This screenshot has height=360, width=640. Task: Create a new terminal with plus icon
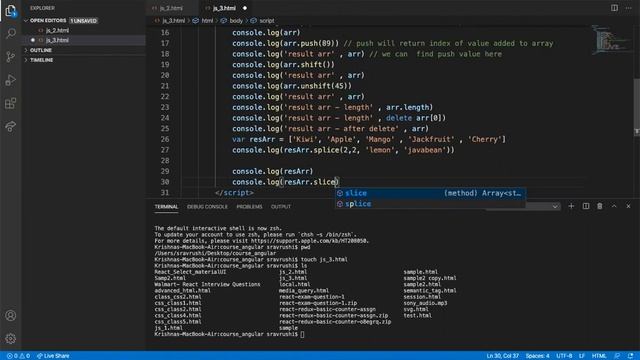(571, 206)
